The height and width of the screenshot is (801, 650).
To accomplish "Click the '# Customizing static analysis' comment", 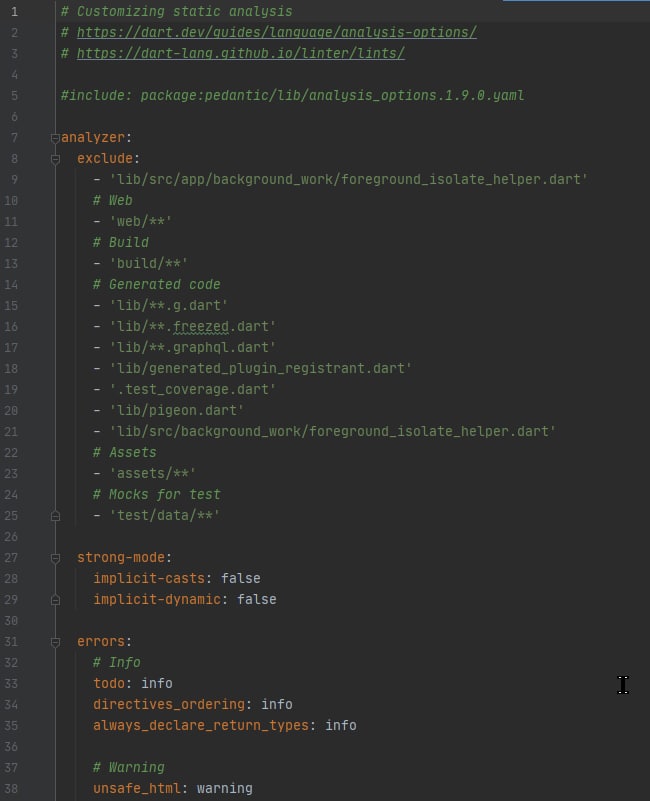I will 176,11.
